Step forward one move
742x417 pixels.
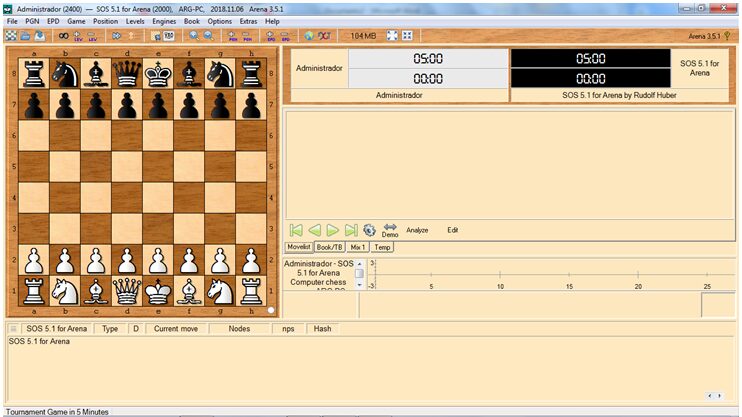click(x=333, y=231)
